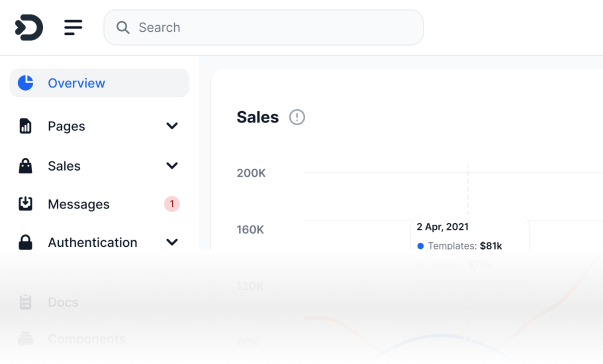Toggle the sidebar hamburger menu icon
603x364 pixels.
(73, 27)
